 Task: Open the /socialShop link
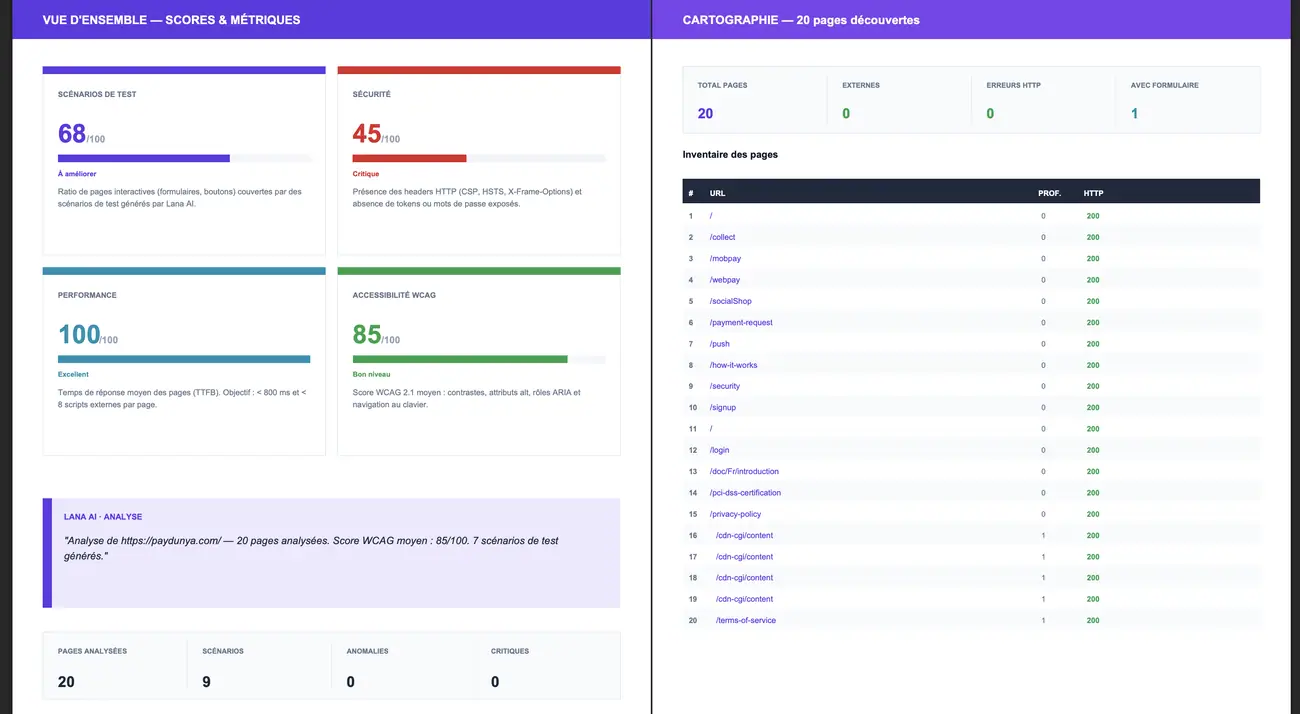pos(730,301)
